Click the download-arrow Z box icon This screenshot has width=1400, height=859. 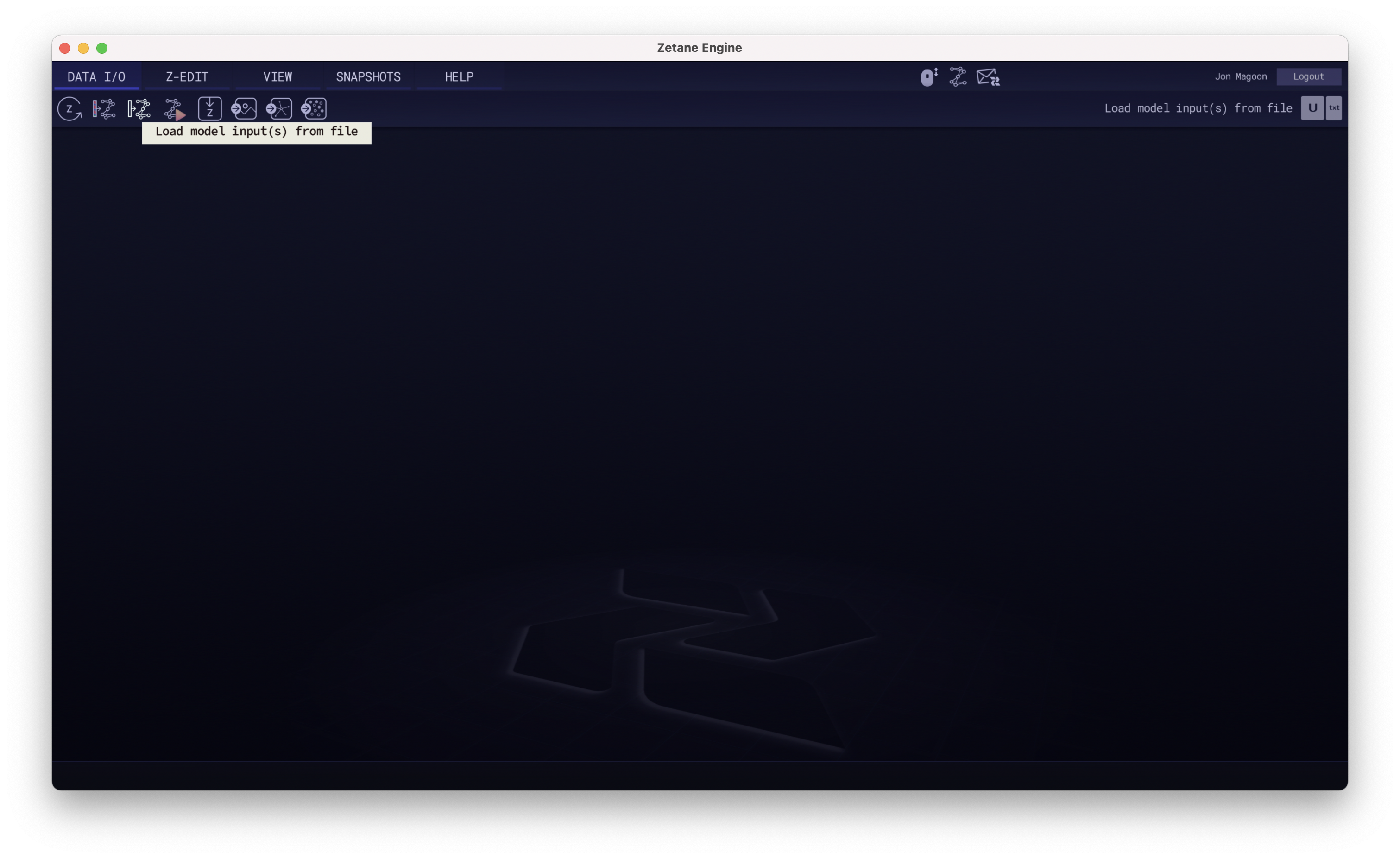[x=210, y=108]
